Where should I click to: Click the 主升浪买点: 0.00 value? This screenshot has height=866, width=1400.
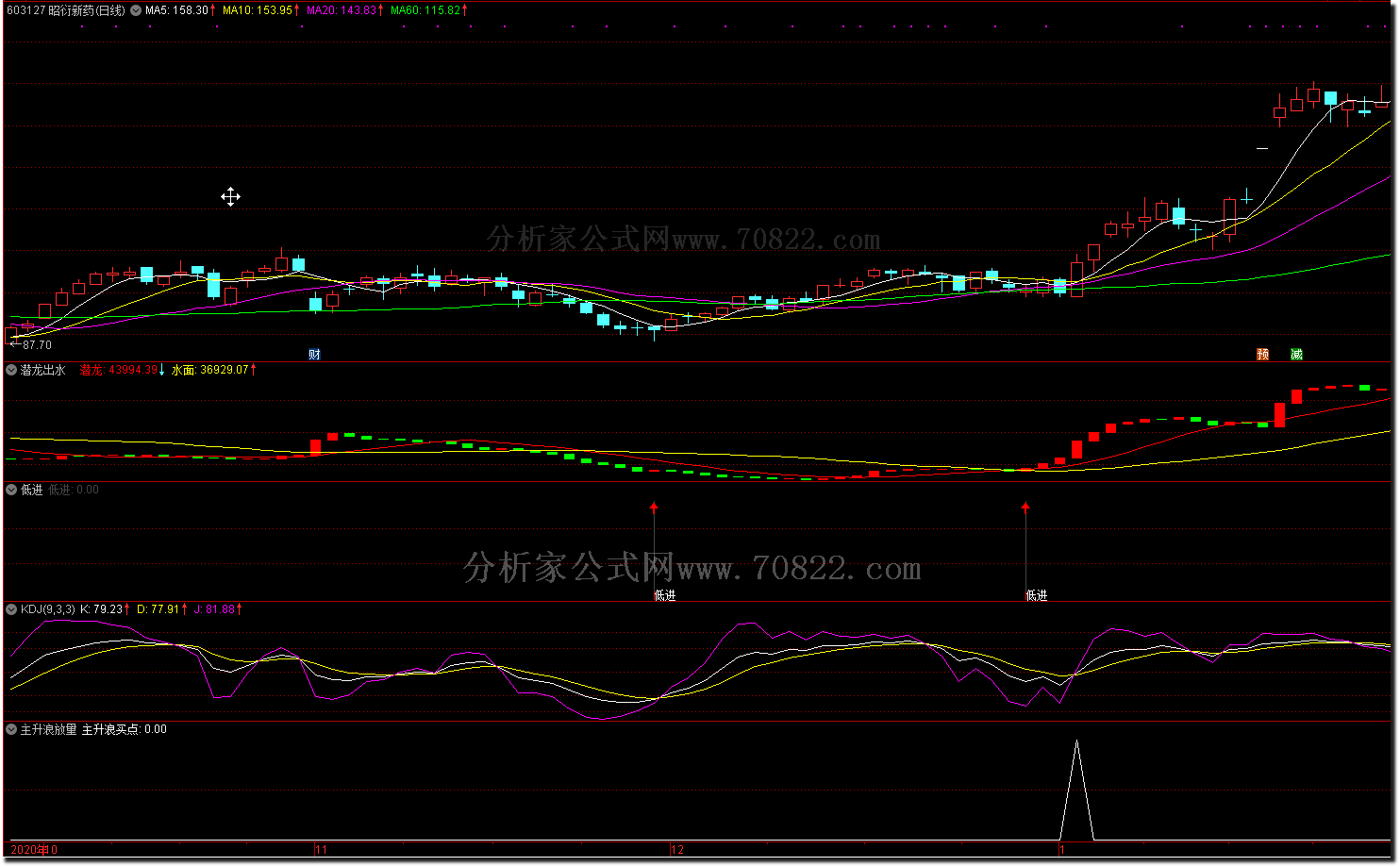(x=125, y=729)
